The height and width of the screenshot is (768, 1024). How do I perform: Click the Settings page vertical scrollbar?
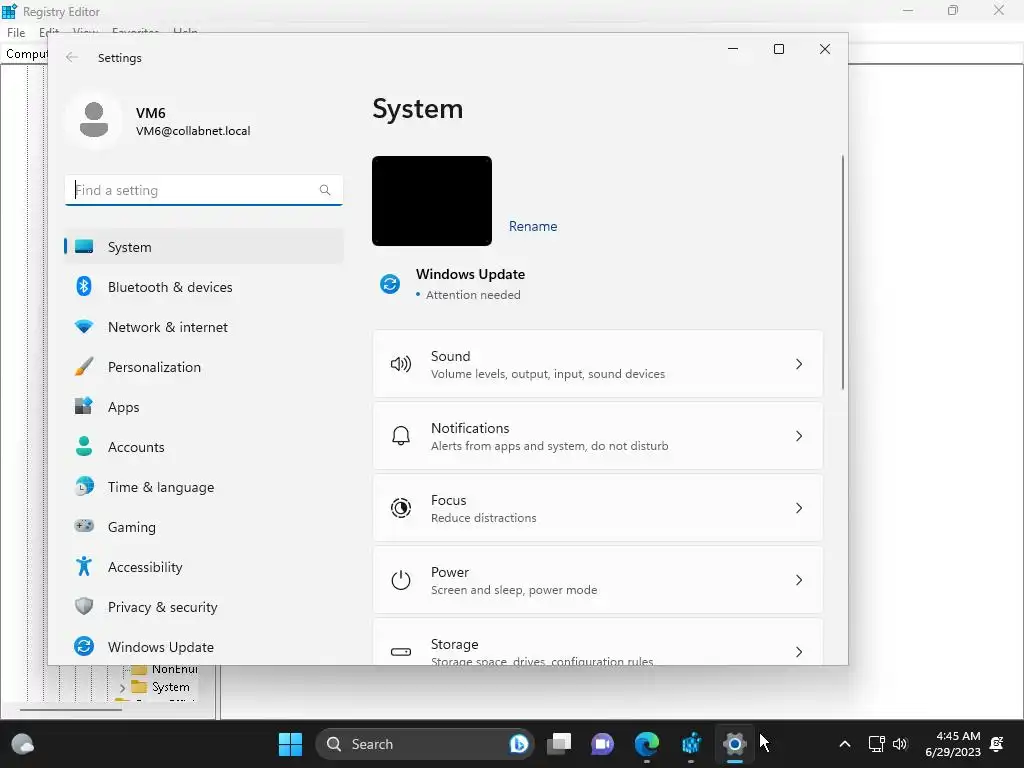click(842, 272)
